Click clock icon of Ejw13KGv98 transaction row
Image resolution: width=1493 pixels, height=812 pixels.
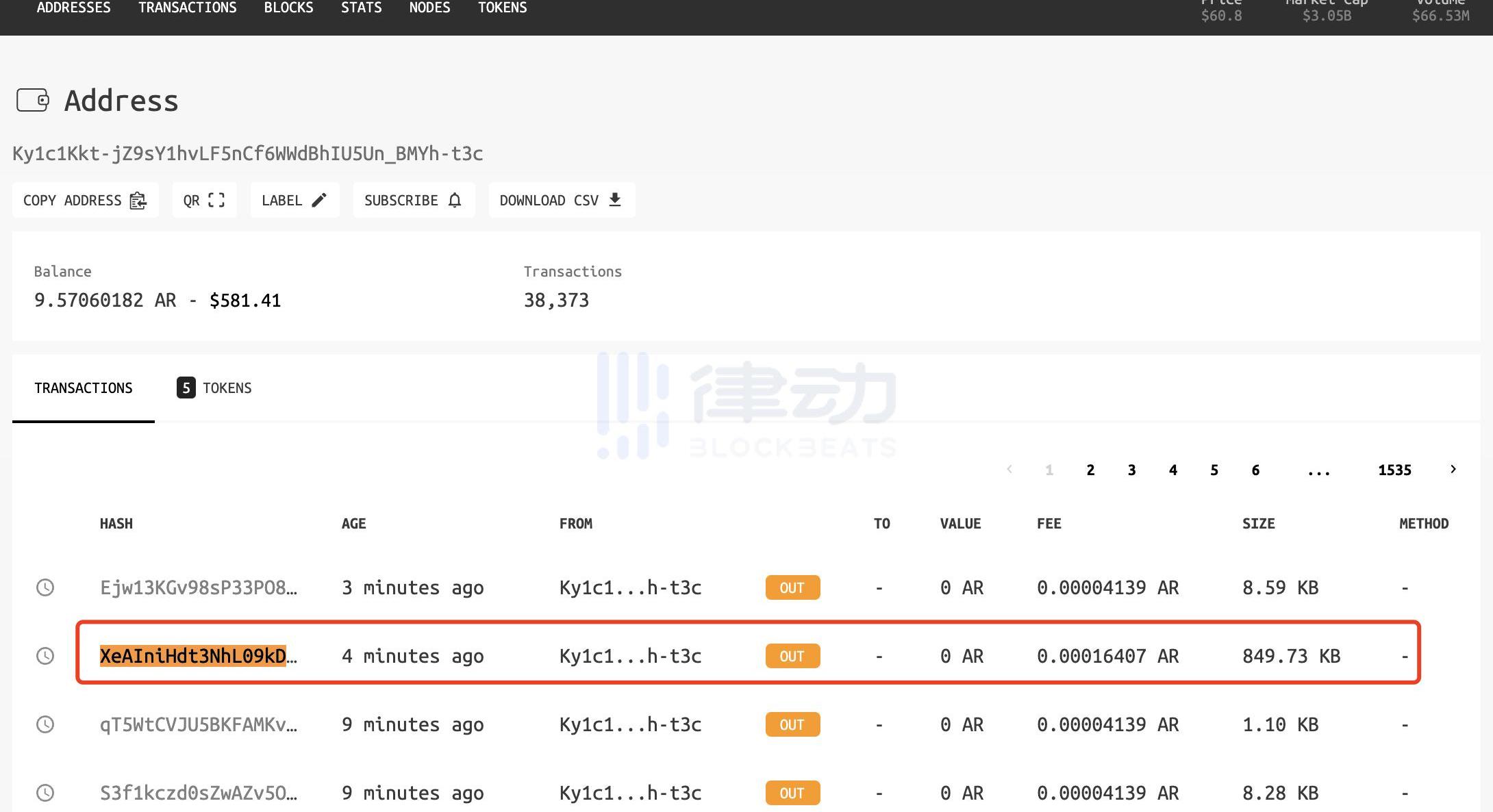pos(45,587)
